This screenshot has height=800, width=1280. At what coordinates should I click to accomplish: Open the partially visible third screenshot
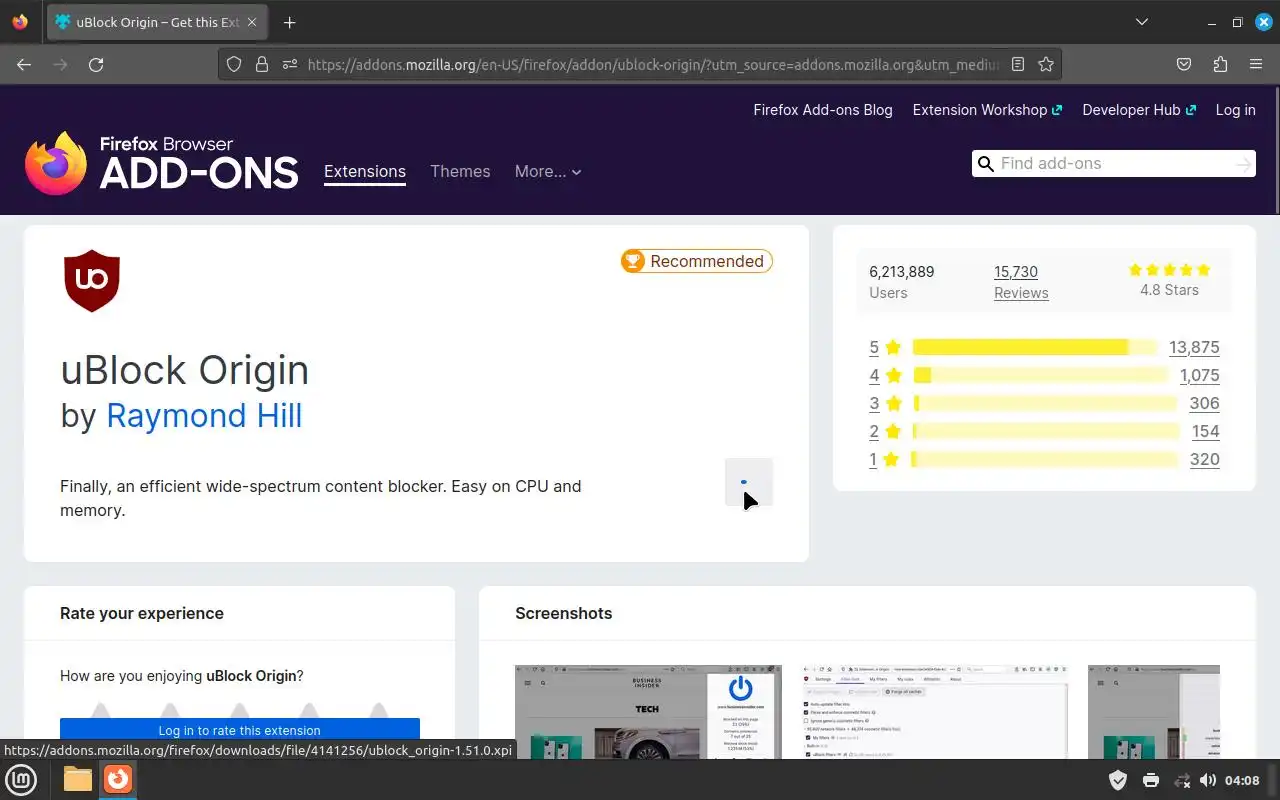tap(1154, 712)
